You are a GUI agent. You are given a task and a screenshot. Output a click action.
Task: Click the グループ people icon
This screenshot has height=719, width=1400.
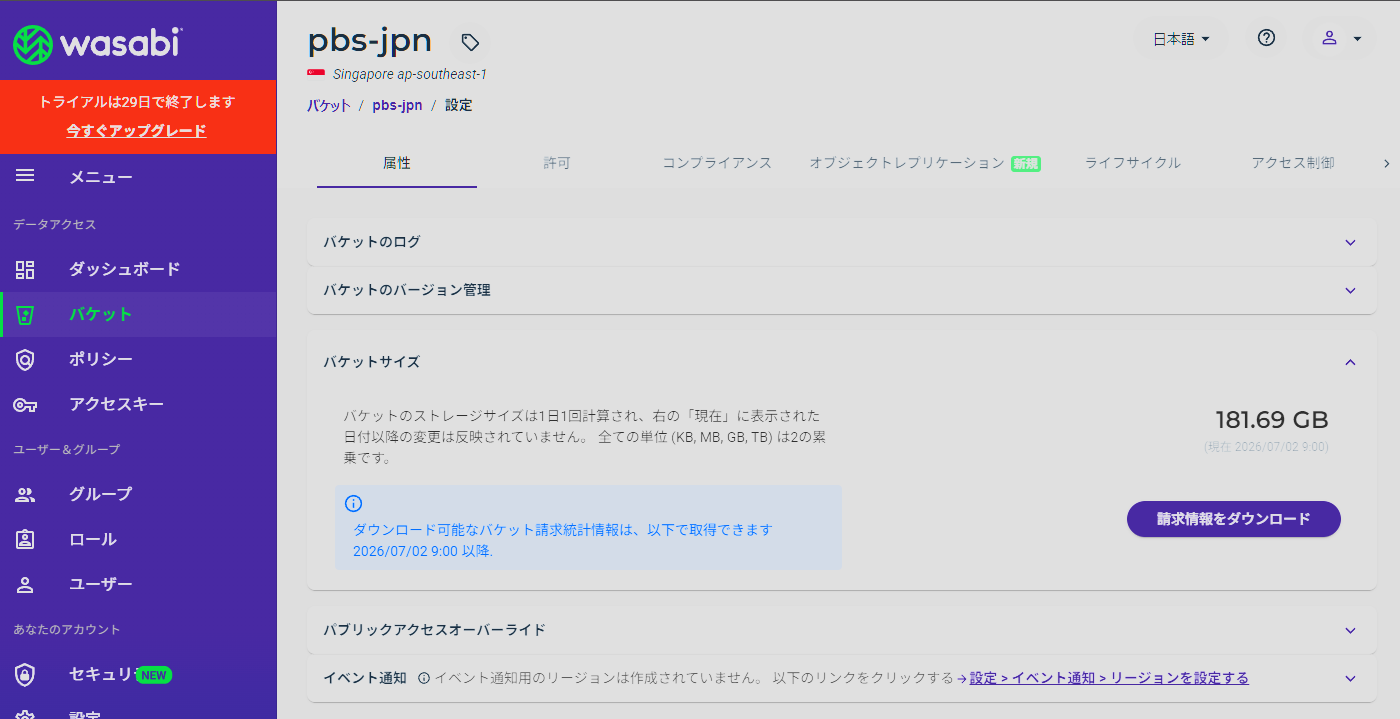coord(25,495)
